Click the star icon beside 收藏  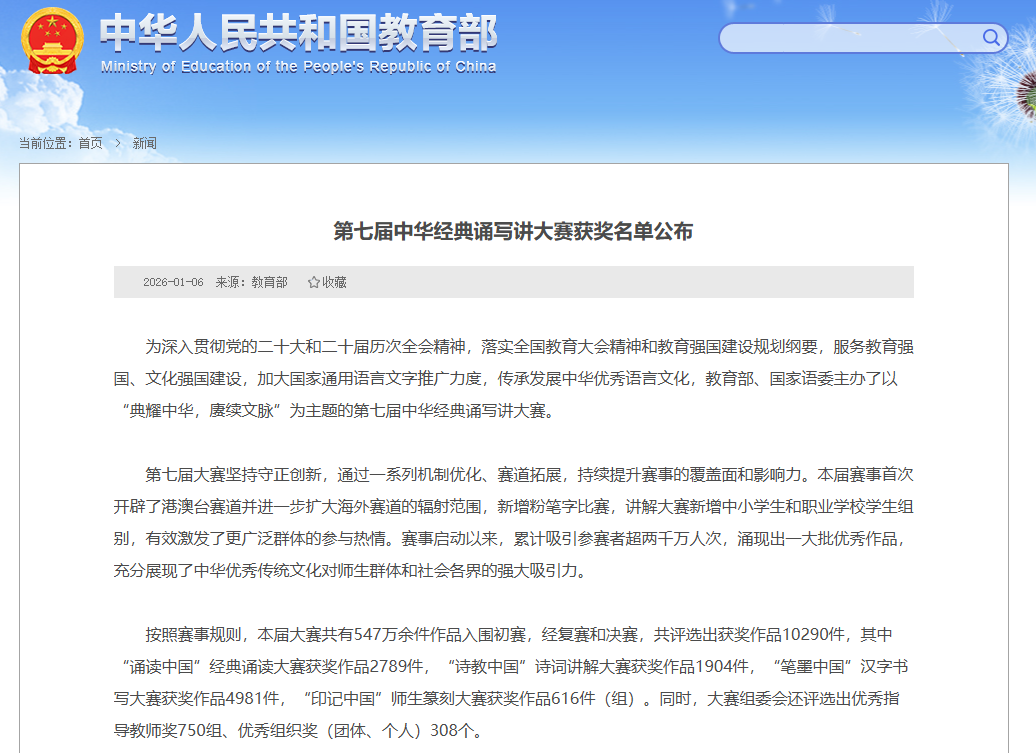313,282
